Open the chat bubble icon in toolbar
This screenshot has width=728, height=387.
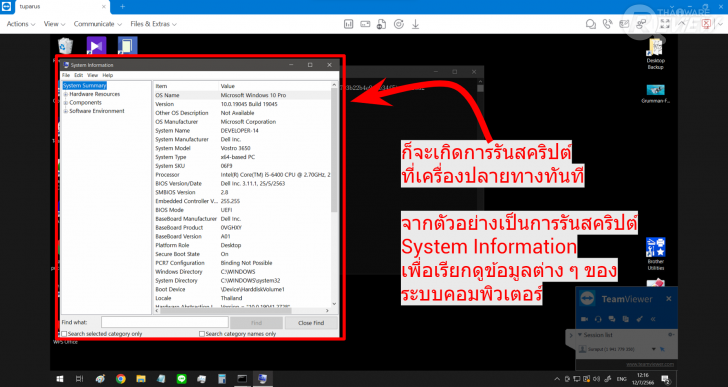coord(591,24)
